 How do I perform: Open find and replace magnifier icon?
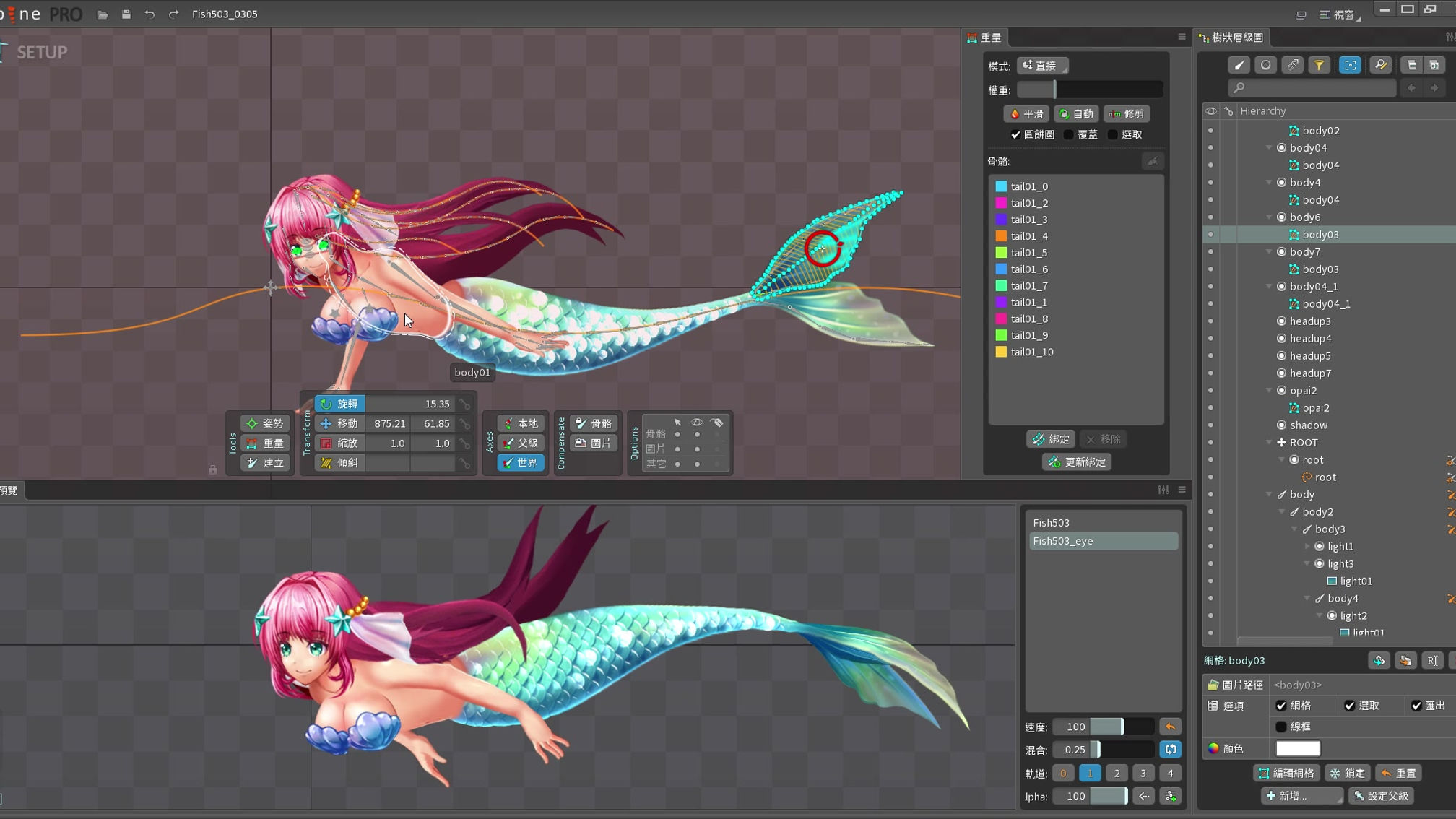tap(1380, 65)
